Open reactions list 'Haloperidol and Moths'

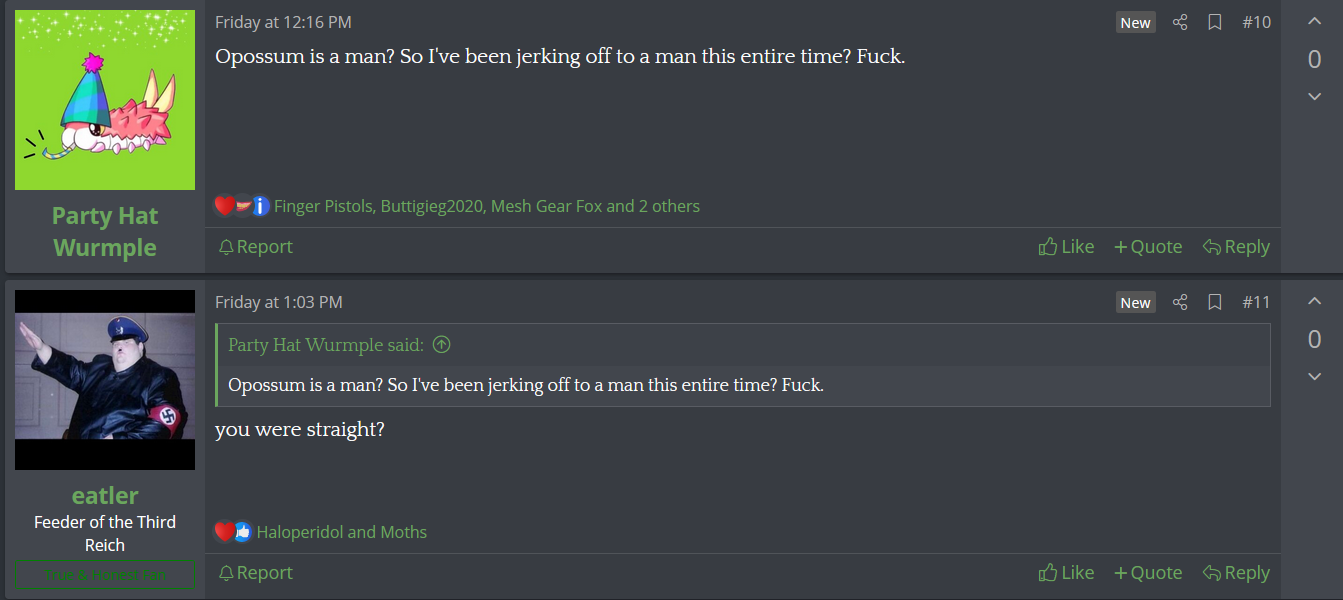click(x=341, y=532)
